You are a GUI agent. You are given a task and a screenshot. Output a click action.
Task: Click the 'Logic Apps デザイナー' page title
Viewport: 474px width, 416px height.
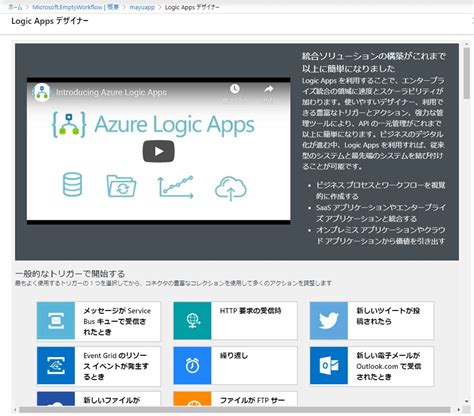pos(50,21)
